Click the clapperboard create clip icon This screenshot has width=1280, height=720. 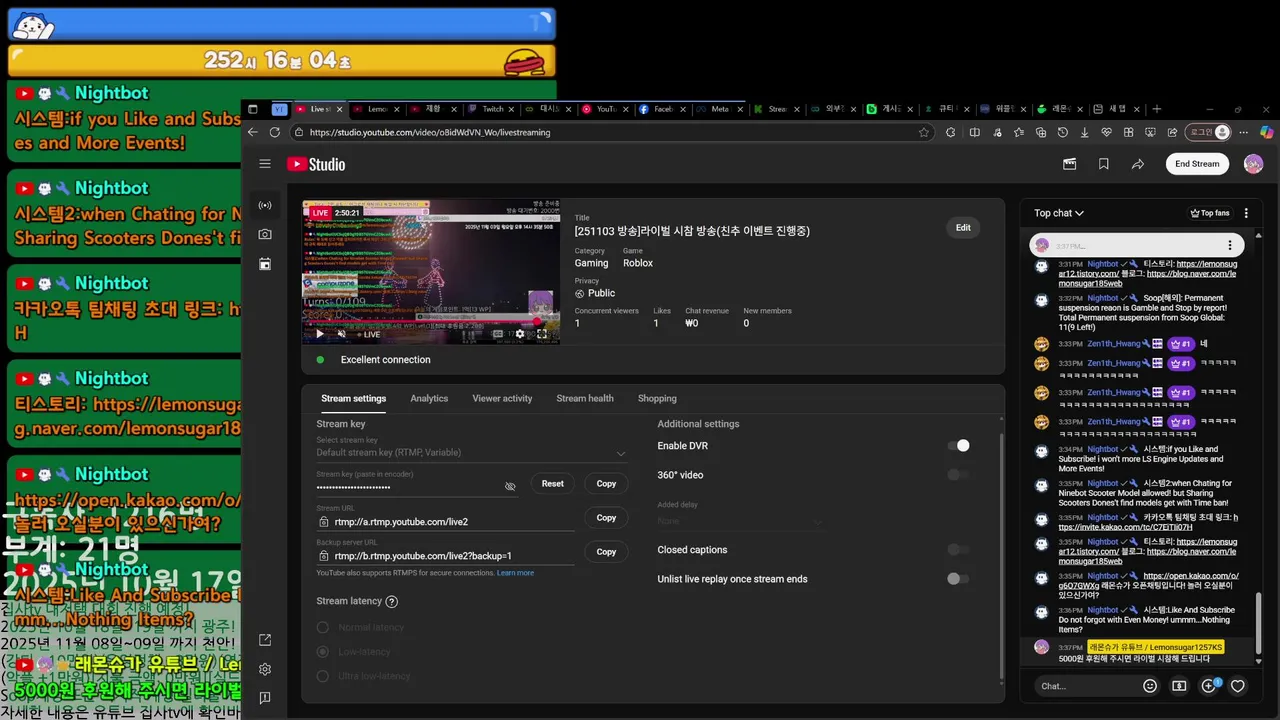tap(1069, 164)
